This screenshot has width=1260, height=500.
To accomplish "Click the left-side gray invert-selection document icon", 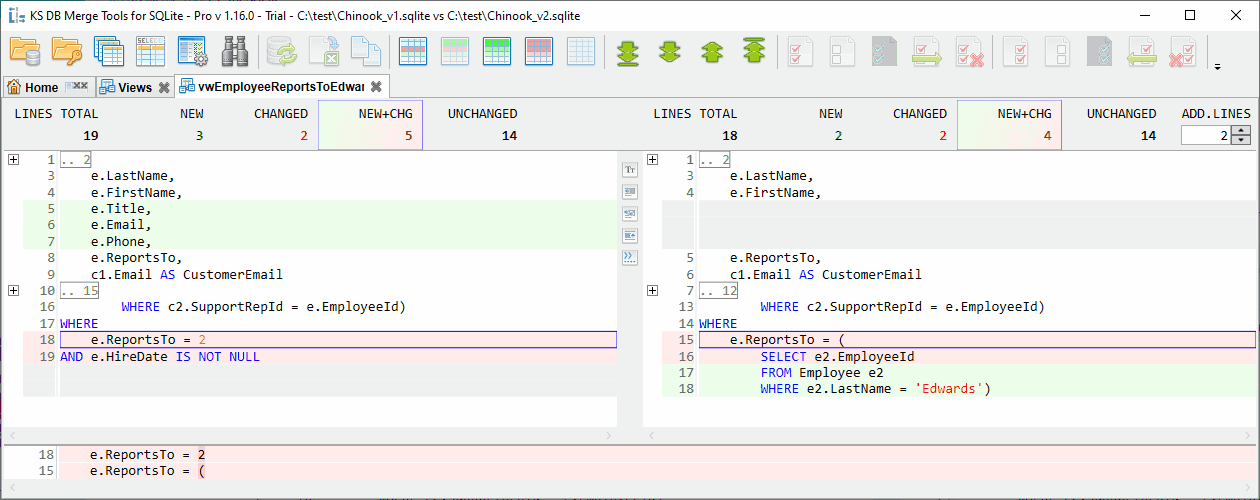I will pos(885,51).
